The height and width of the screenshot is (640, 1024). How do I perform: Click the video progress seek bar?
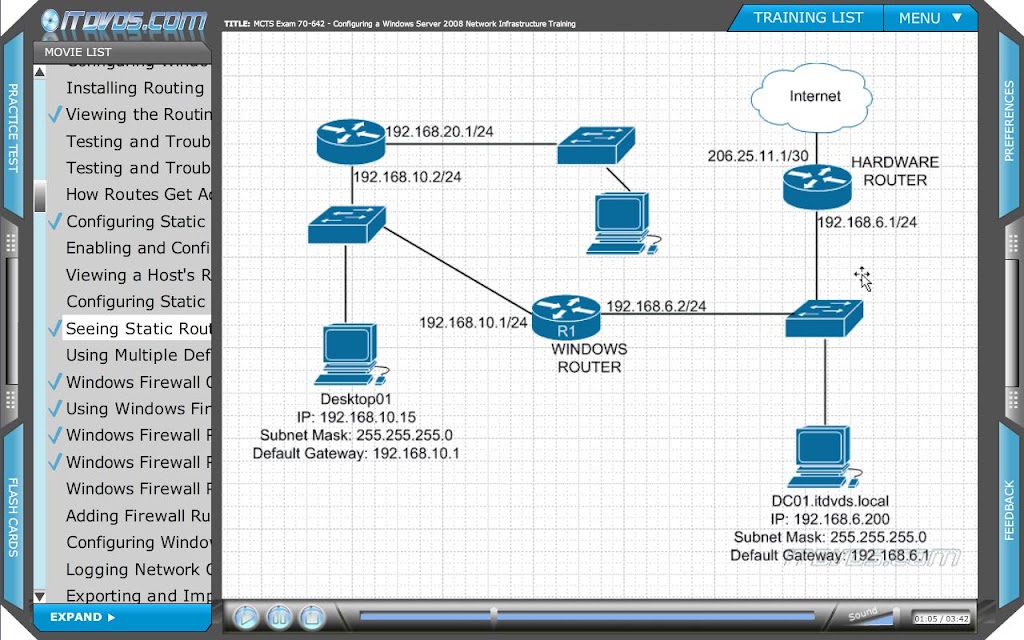point(586,616)
